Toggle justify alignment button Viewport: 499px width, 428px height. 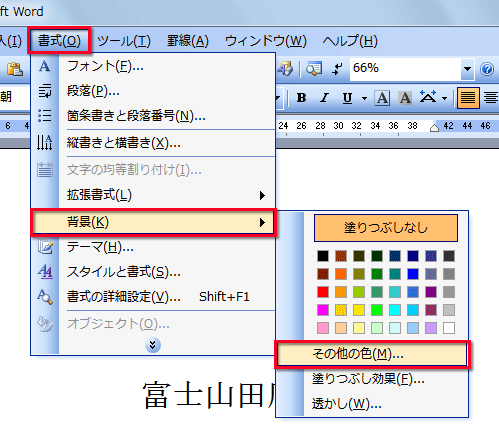pos(468,98)
